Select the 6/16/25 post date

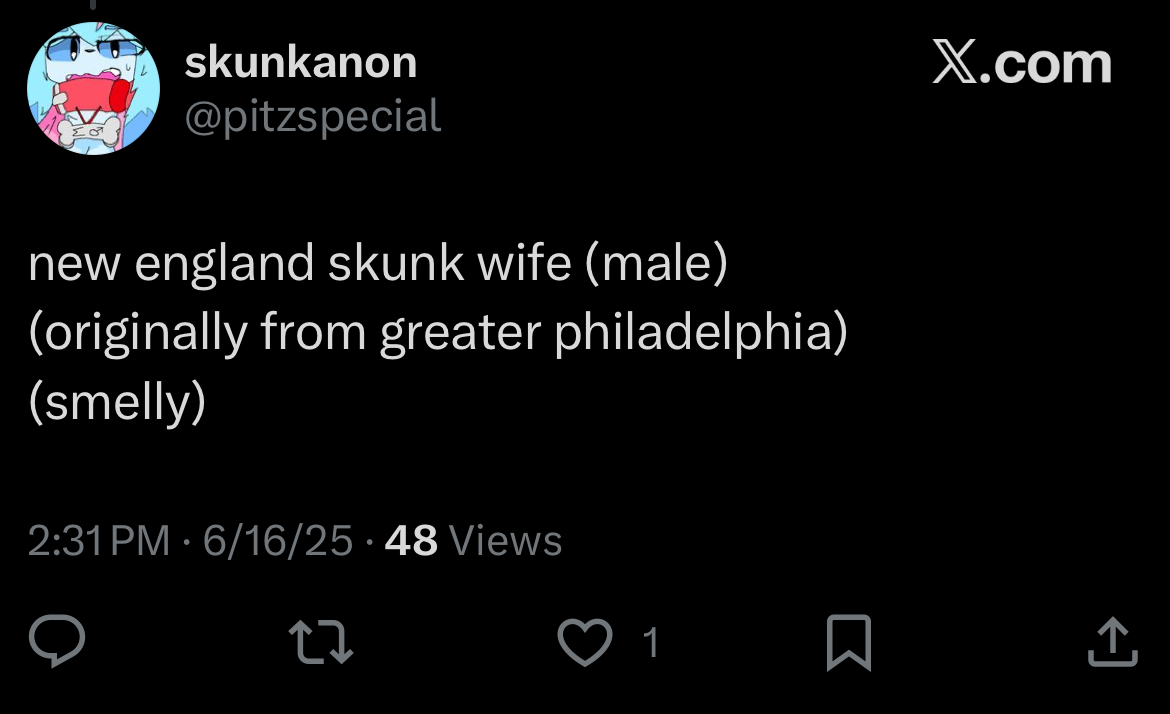[x=277, y=541]
